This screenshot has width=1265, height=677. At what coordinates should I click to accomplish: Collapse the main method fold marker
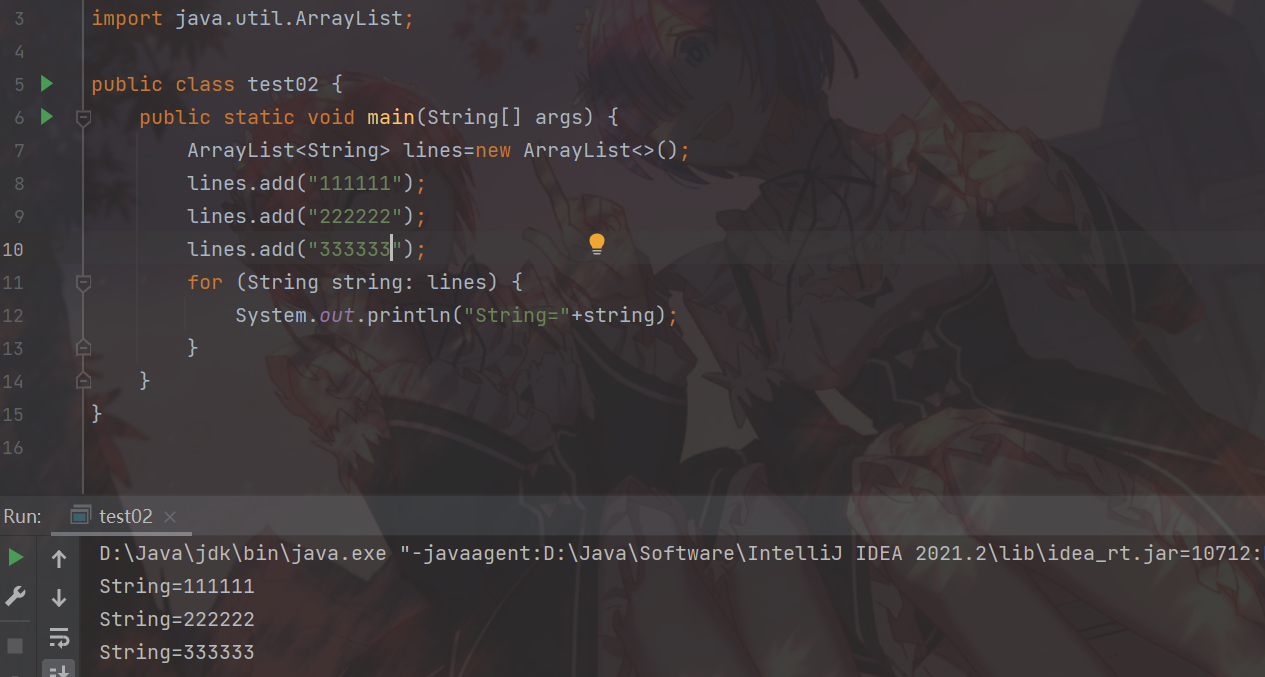tap(84, 118)
